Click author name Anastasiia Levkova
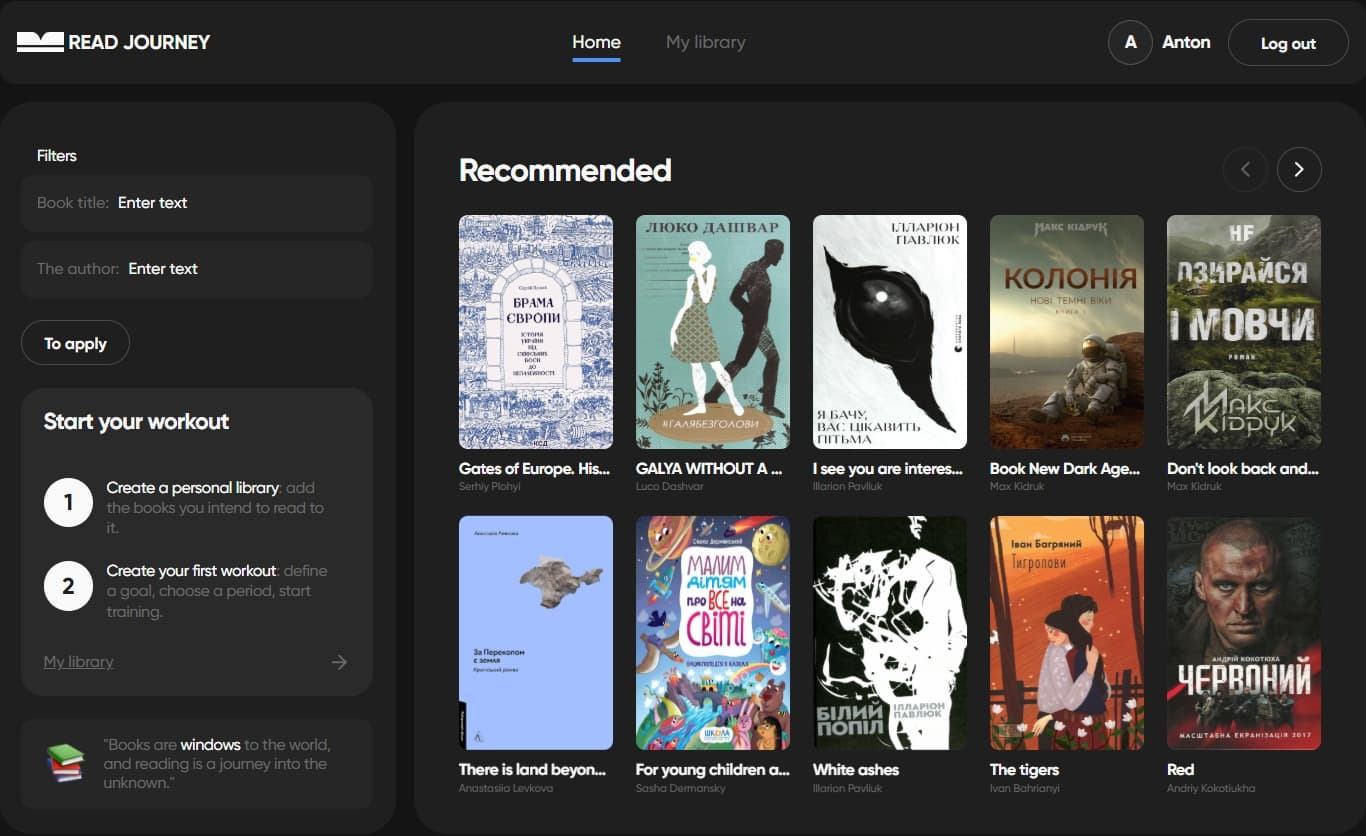The height and width of the screenshot is (836, 1366). point(505,788)
